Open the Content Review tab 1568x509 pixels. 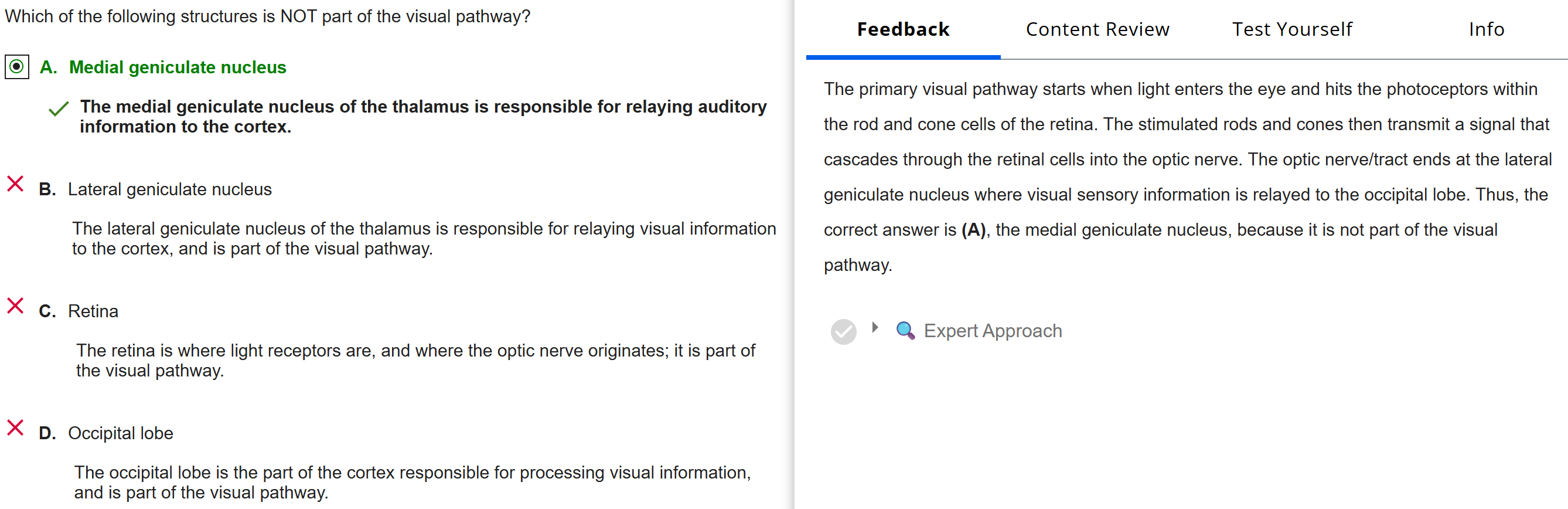point(1097,29)
